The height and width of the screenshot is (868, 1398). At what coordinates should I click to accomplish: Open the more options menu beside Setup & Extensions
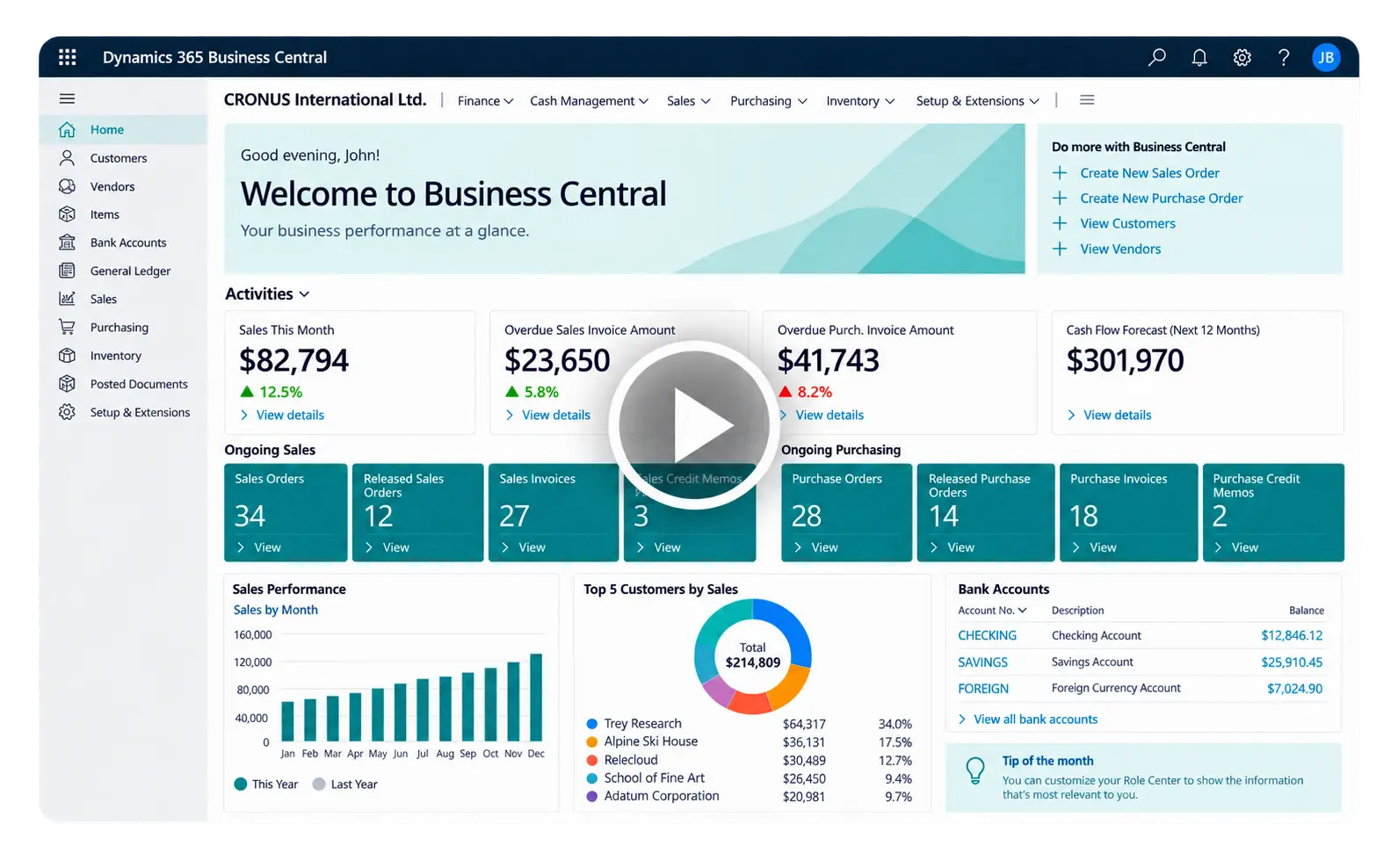point(1087,100)
